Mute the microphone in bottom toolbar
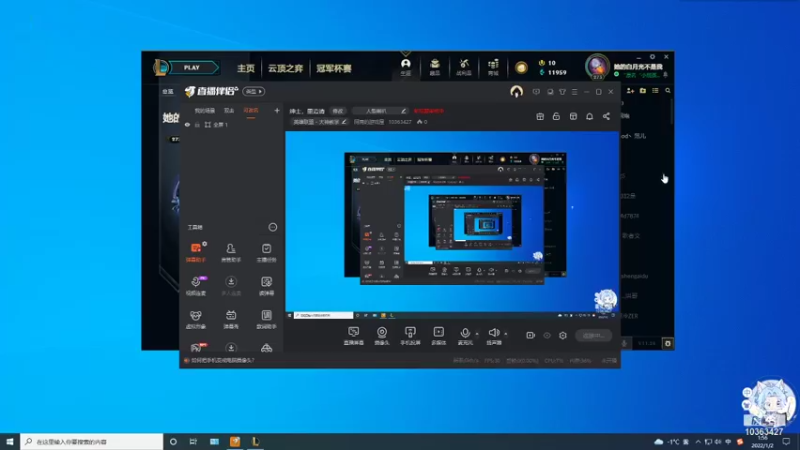 464,335
